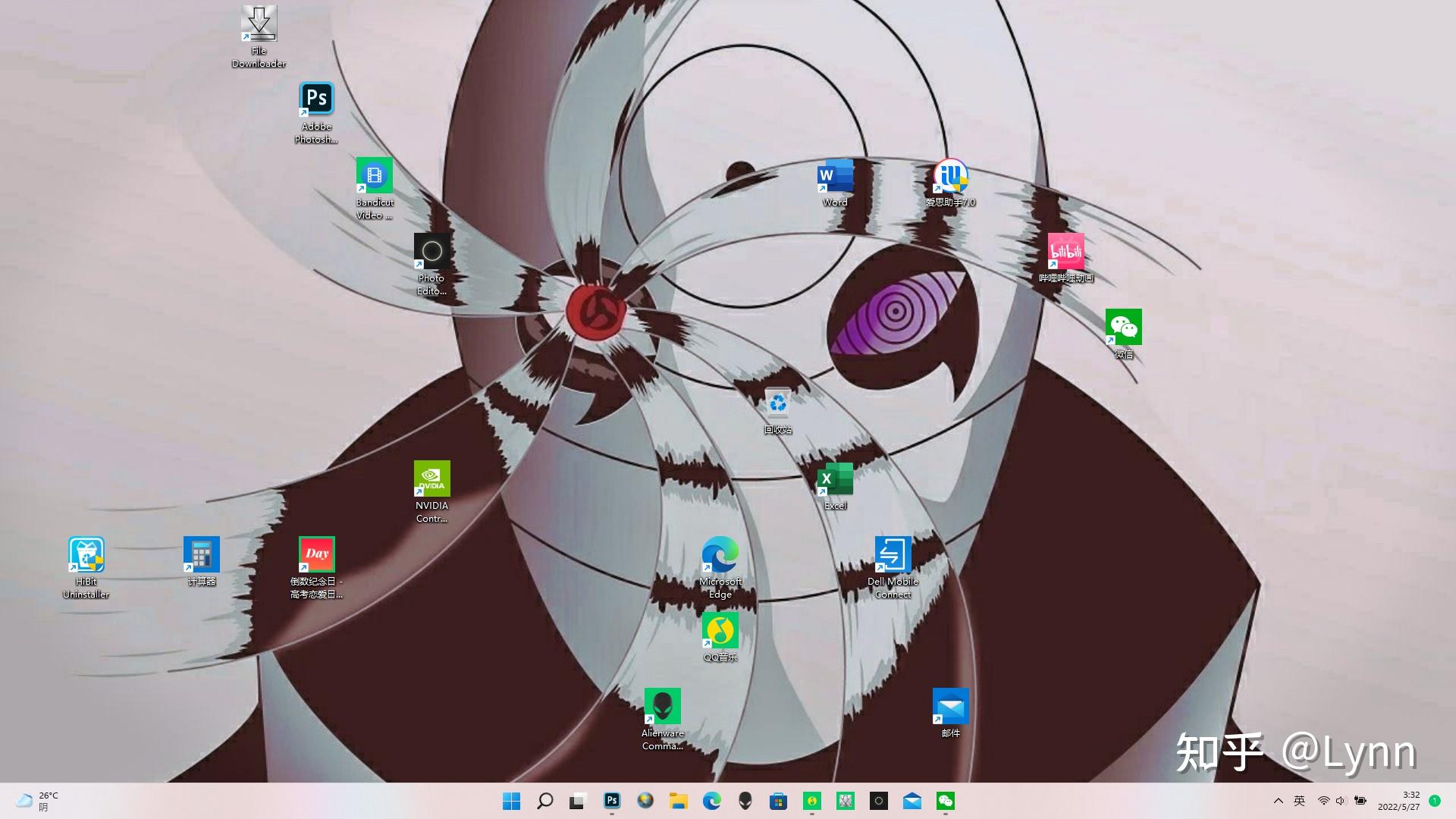Open the taskbar icon between QQ音乐 and Photo Editor
This screenshot has height=819, width=1456.
click(846, 801)
